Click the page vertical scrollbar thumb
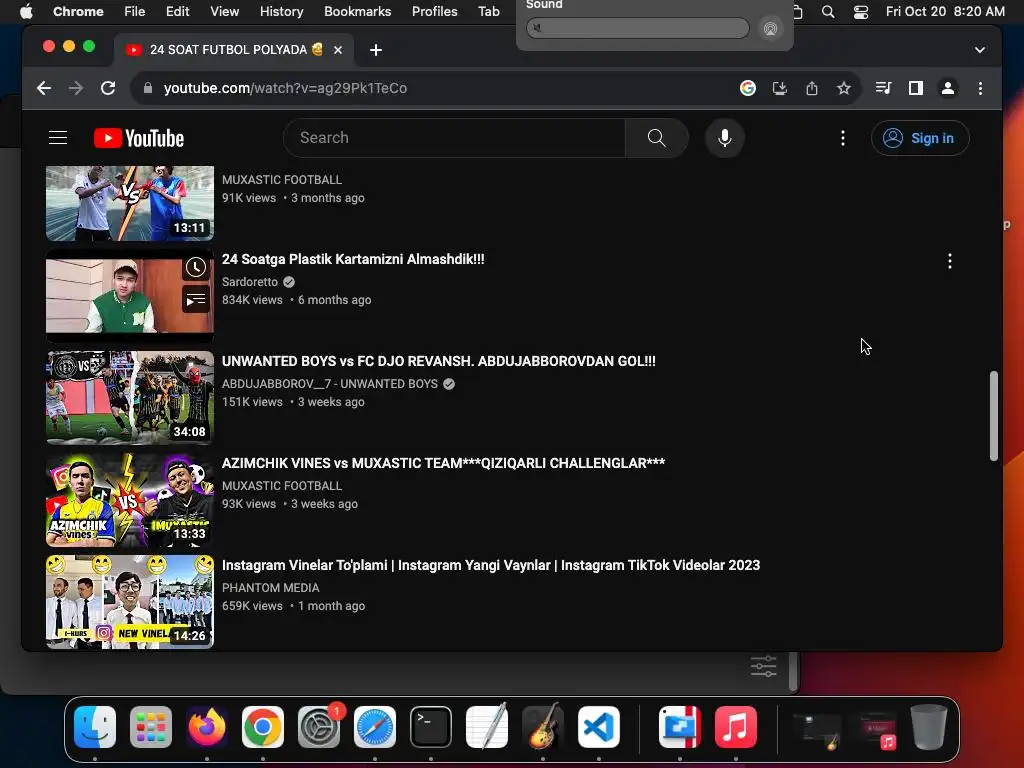1024x768 pixels. [x=993, y=416]
